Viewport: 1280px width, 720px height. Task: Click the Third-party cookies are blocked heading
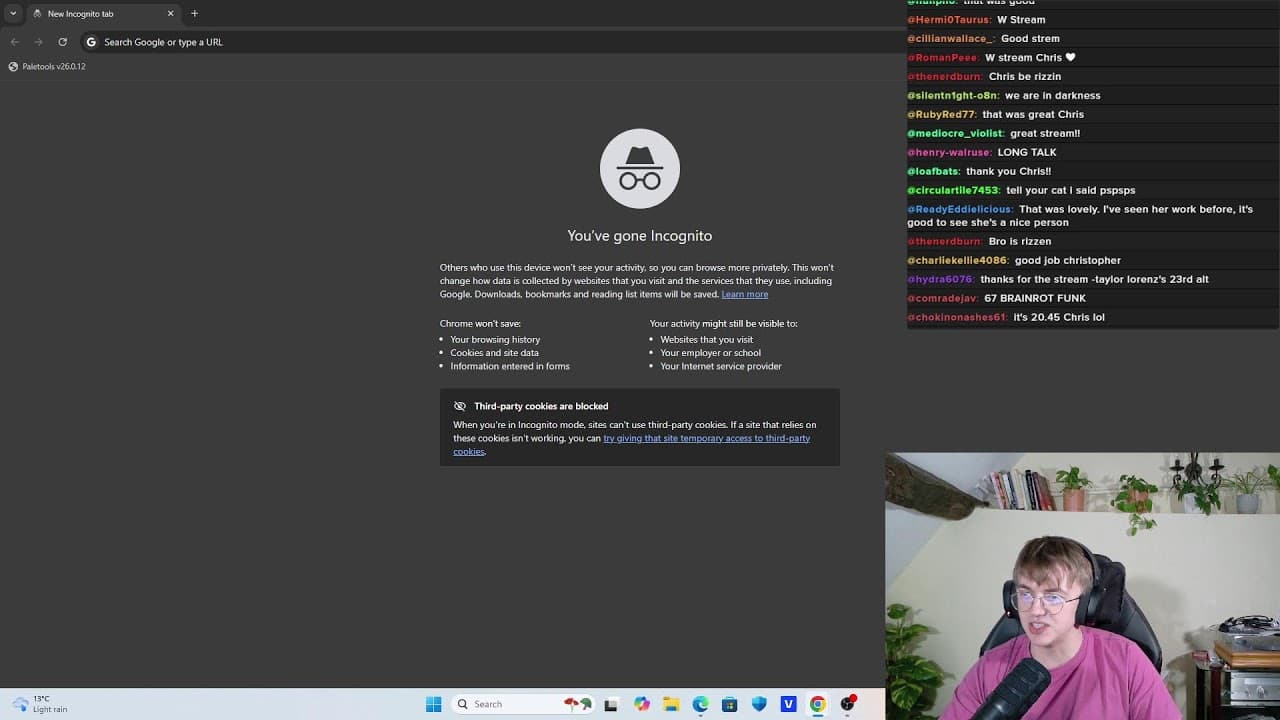pos(541,406)
